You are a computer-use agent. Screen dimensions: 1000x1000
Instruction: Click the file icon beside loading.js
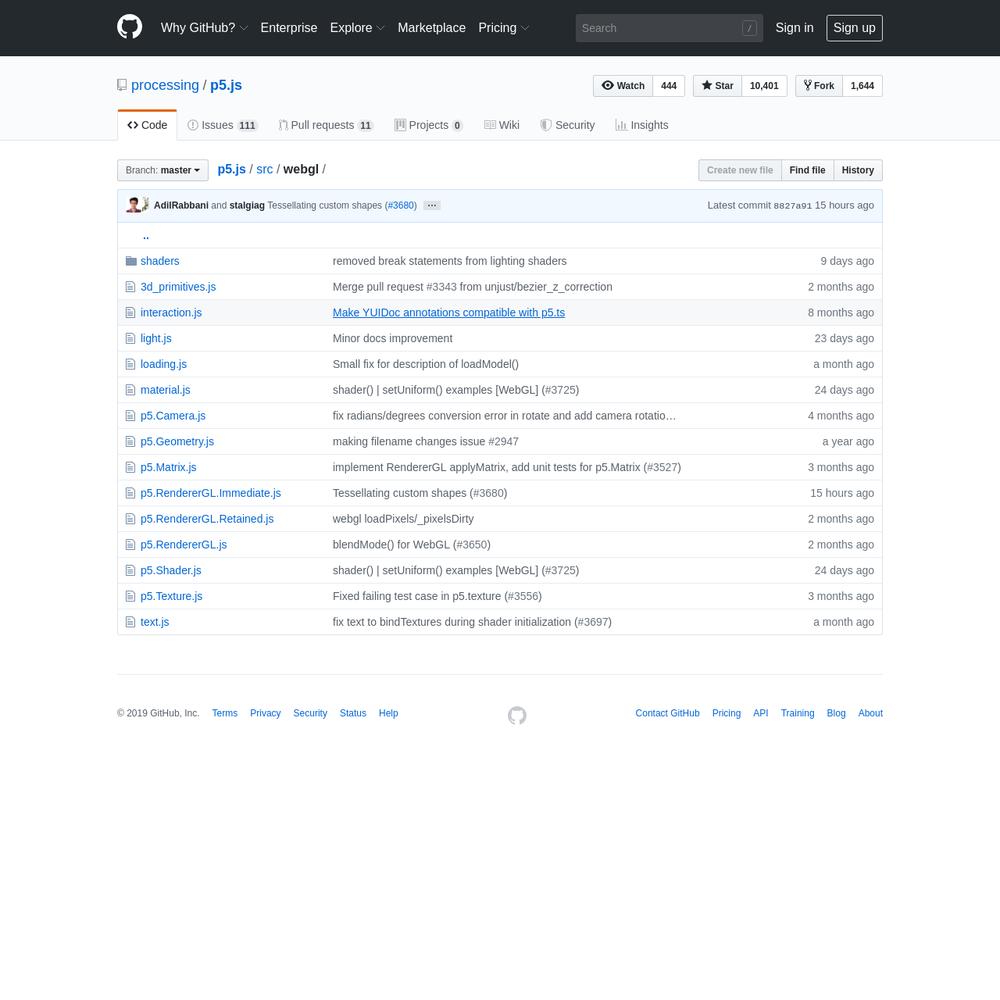click(x=130, y=364)
